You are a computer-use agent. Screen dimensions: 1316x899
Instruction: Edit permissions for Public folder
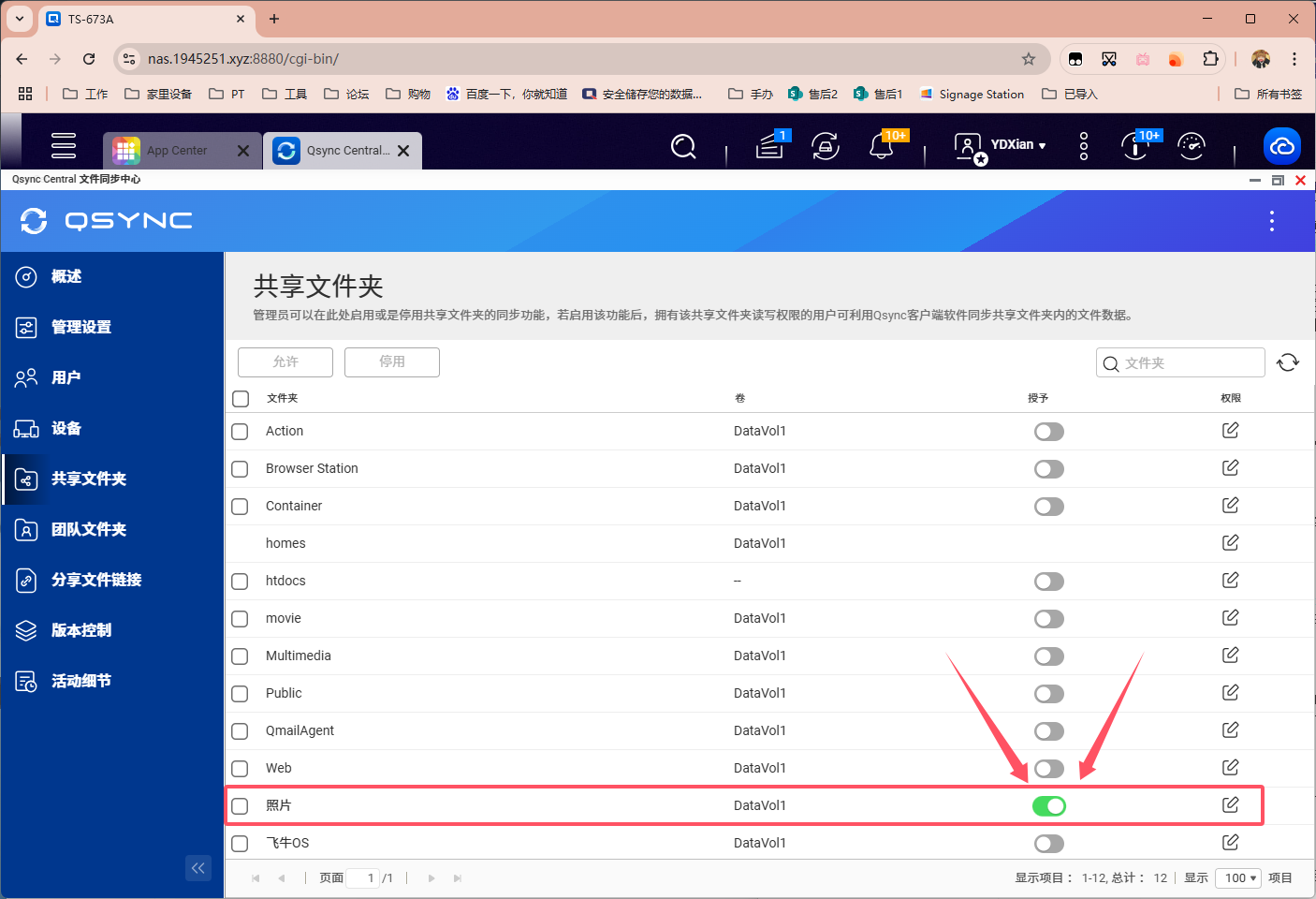pyautogui.click(x=1230, y=692)
